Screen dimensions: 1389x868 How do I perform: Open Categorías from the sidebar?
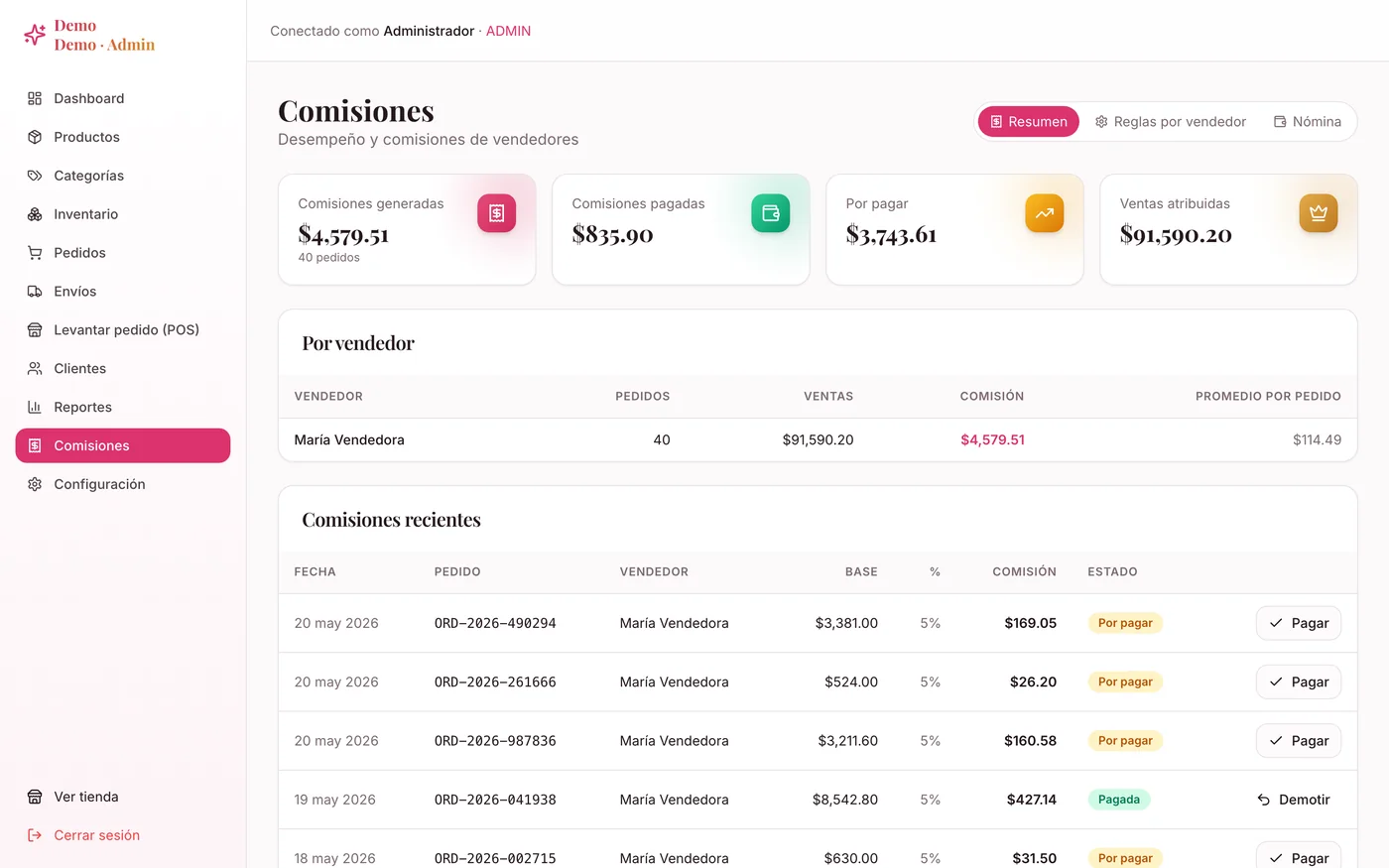123,176
